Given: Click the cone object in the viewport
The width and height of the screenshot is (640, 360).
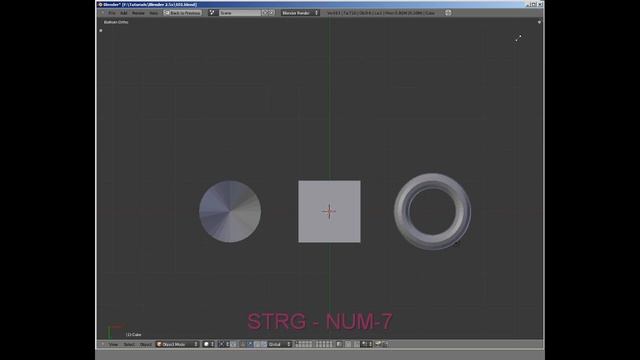Looking at the screenshot, I should (230, 211).
